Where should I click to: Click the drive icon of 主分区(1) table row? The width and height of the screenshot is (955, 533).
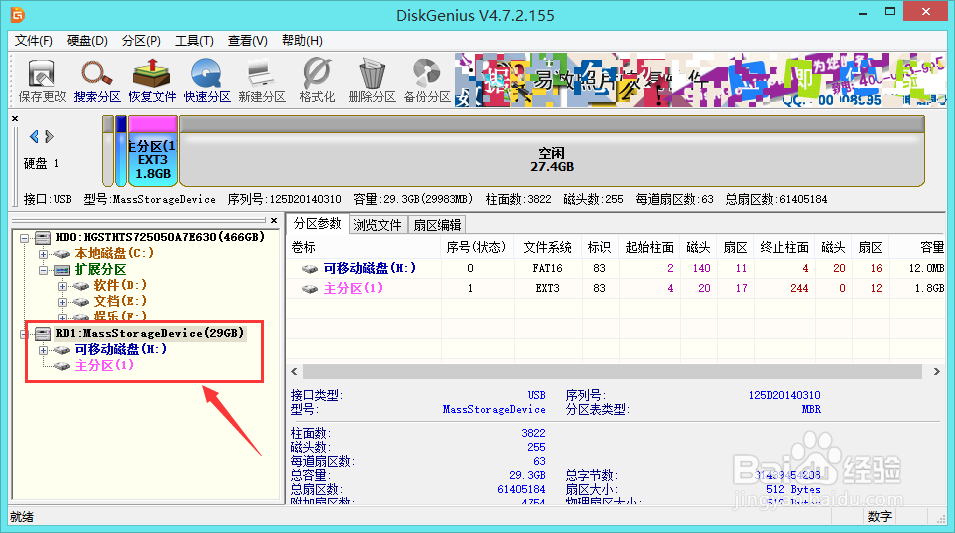point(310,289)
